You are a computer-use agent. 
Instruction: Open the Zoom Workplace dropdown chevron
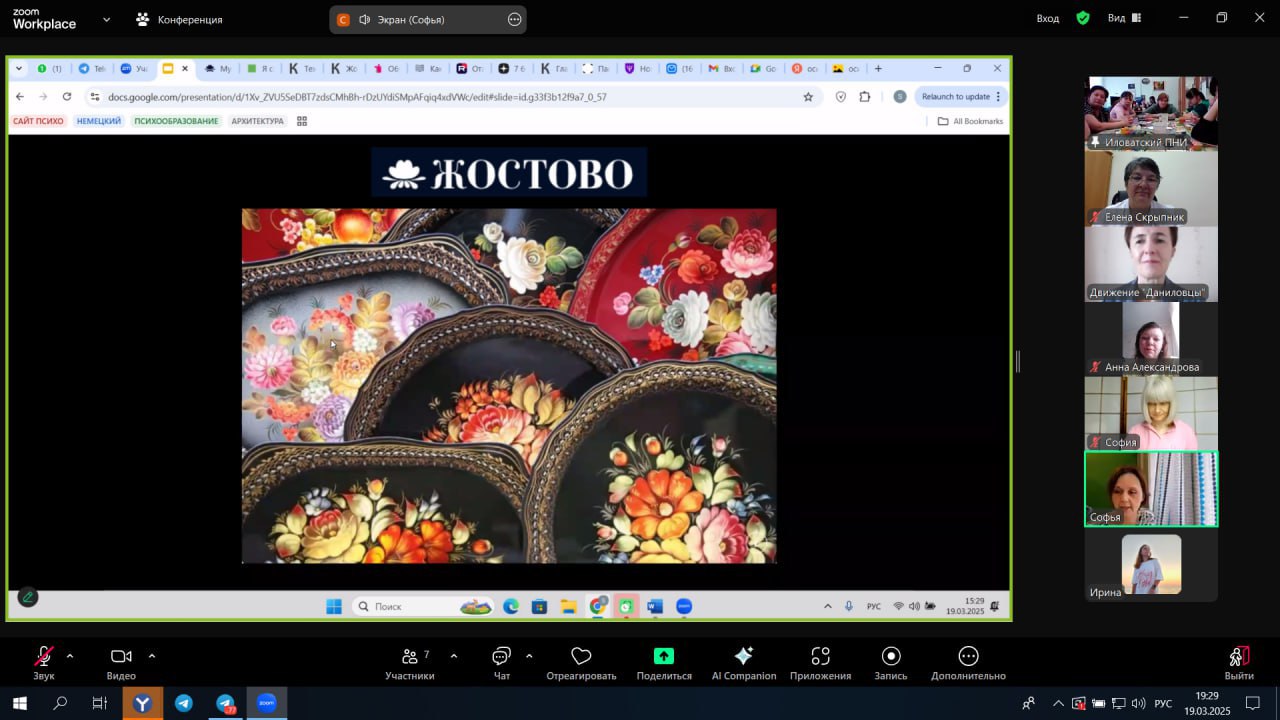click(106, 19)
